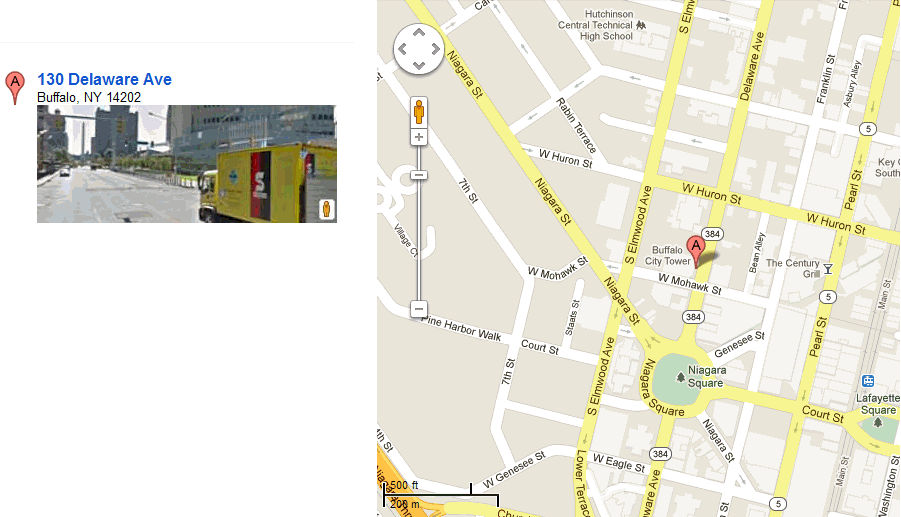Pan the map left with the arrow
901x517 pixels.
(403, 49)
